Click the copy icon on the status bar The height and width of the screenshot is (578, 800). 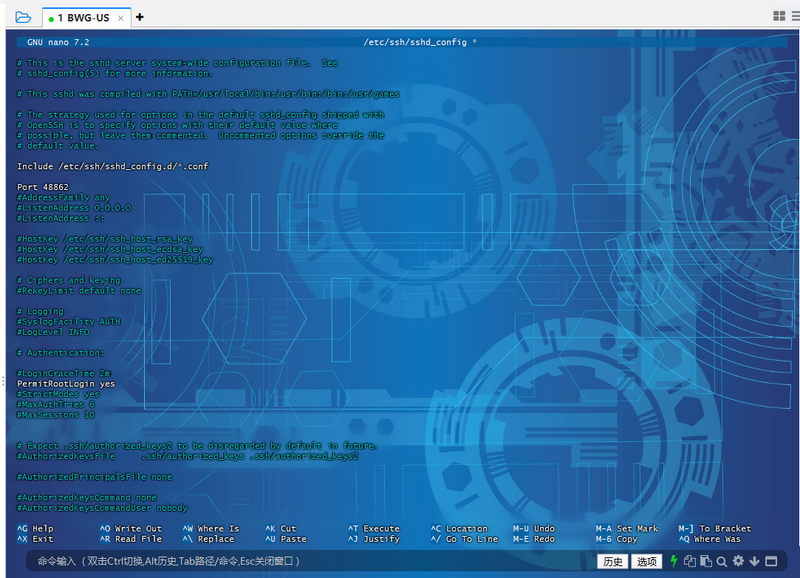[x=690, y=561]
